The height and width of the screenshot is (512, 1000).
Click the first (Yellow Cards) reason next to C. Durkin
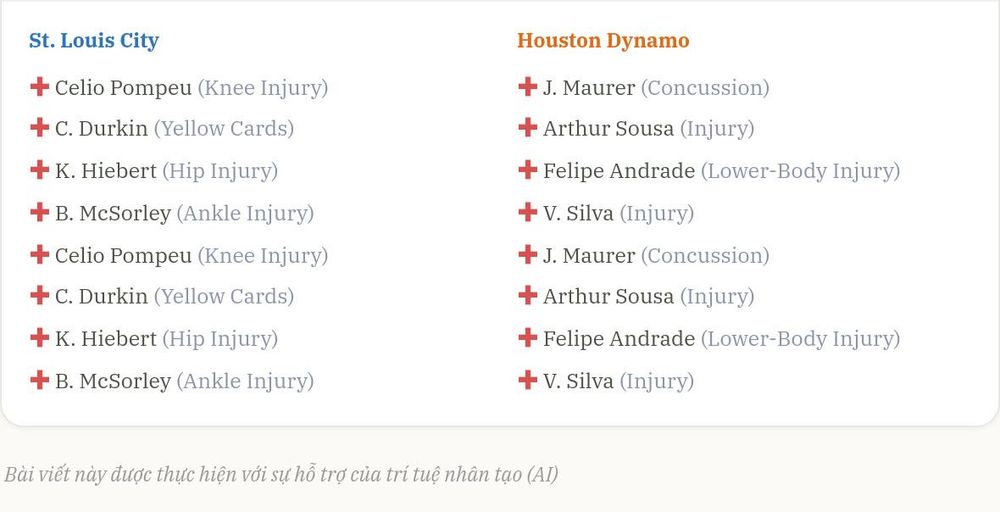tap(224, 129)
